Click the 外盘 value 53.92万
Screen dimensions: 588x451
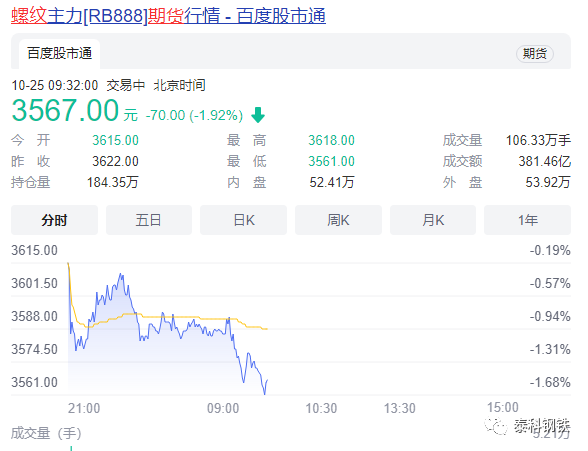click(x=548, y=183)
